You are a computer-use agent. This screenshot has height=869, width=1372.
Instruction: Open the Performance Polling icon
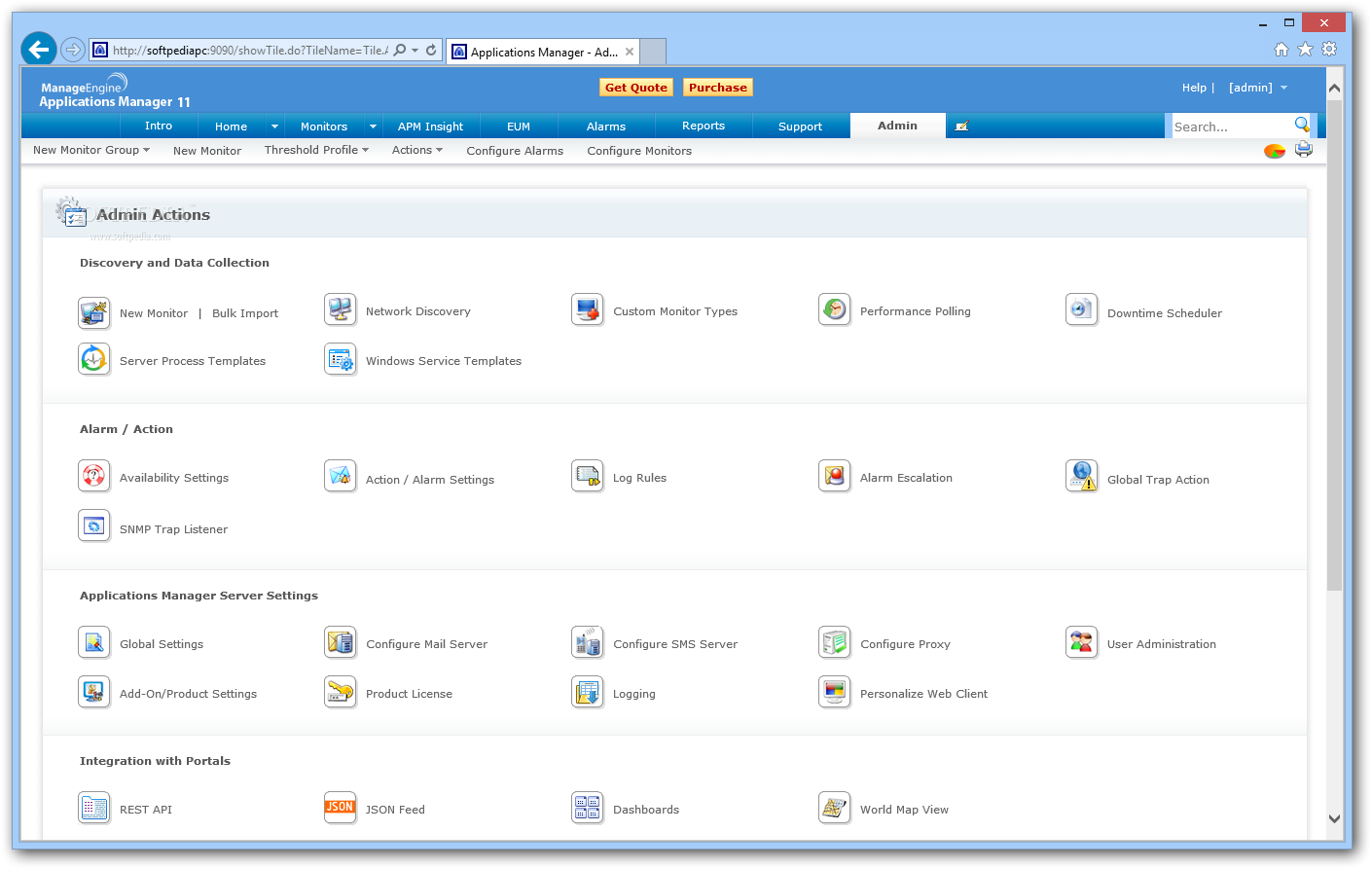835,310
